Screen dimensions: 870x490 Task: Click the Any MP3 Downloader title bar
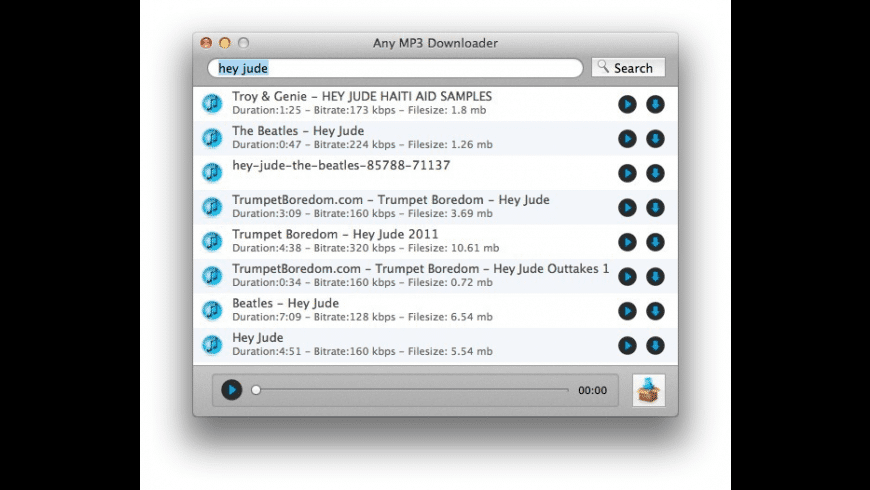point(435,43)
